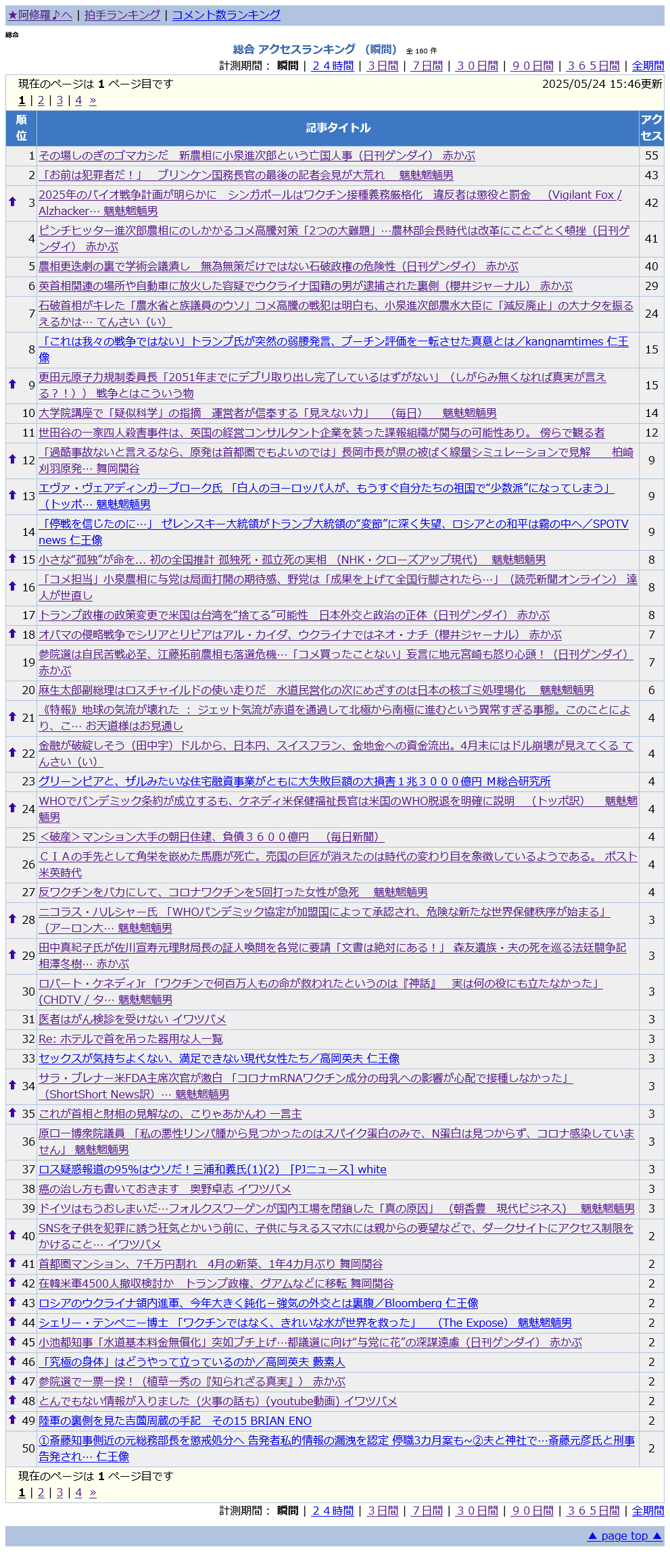Open the 拍手ランキング link

(122, 15)
